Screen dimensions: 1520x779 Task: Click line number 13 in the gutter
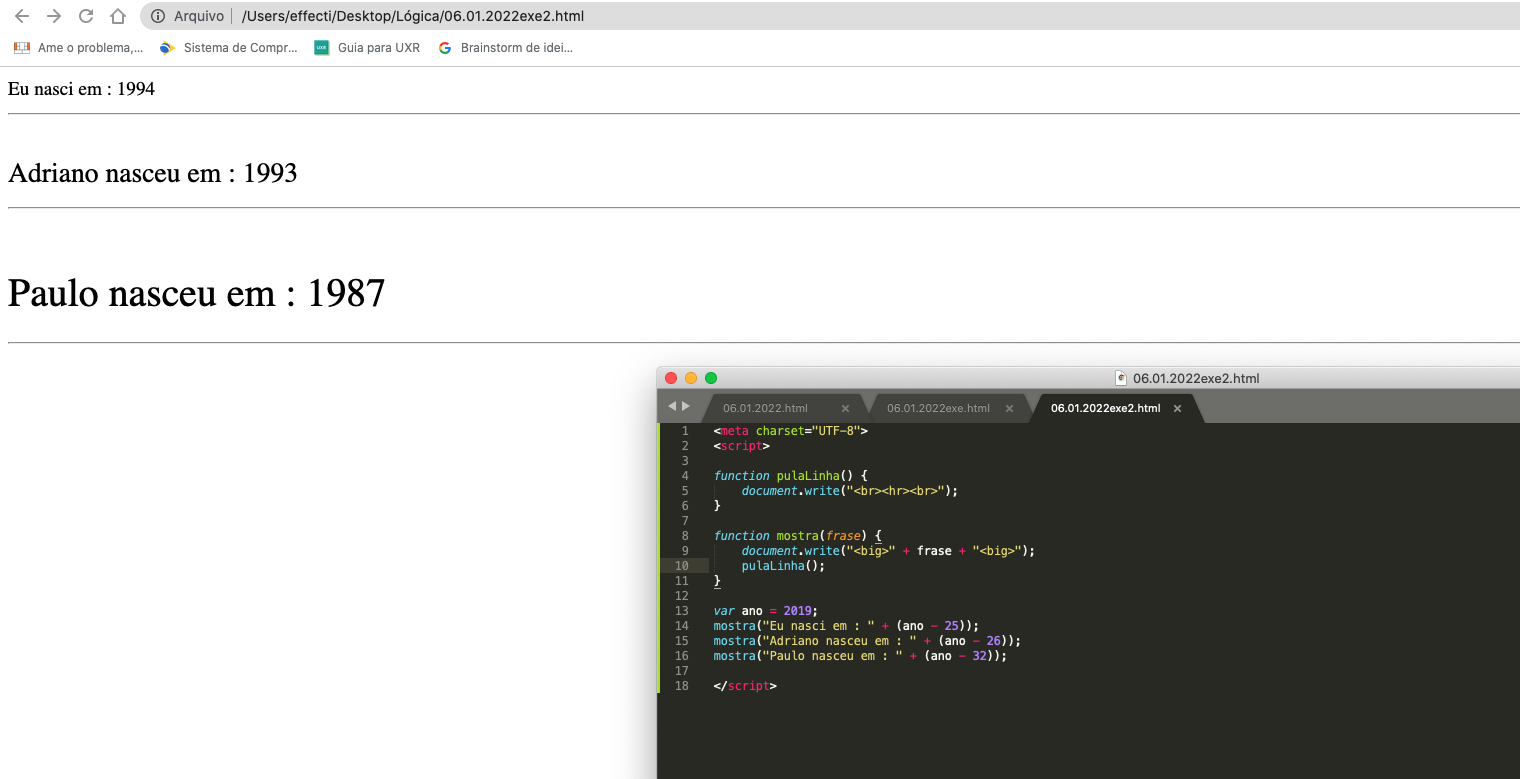click(682, 611)
